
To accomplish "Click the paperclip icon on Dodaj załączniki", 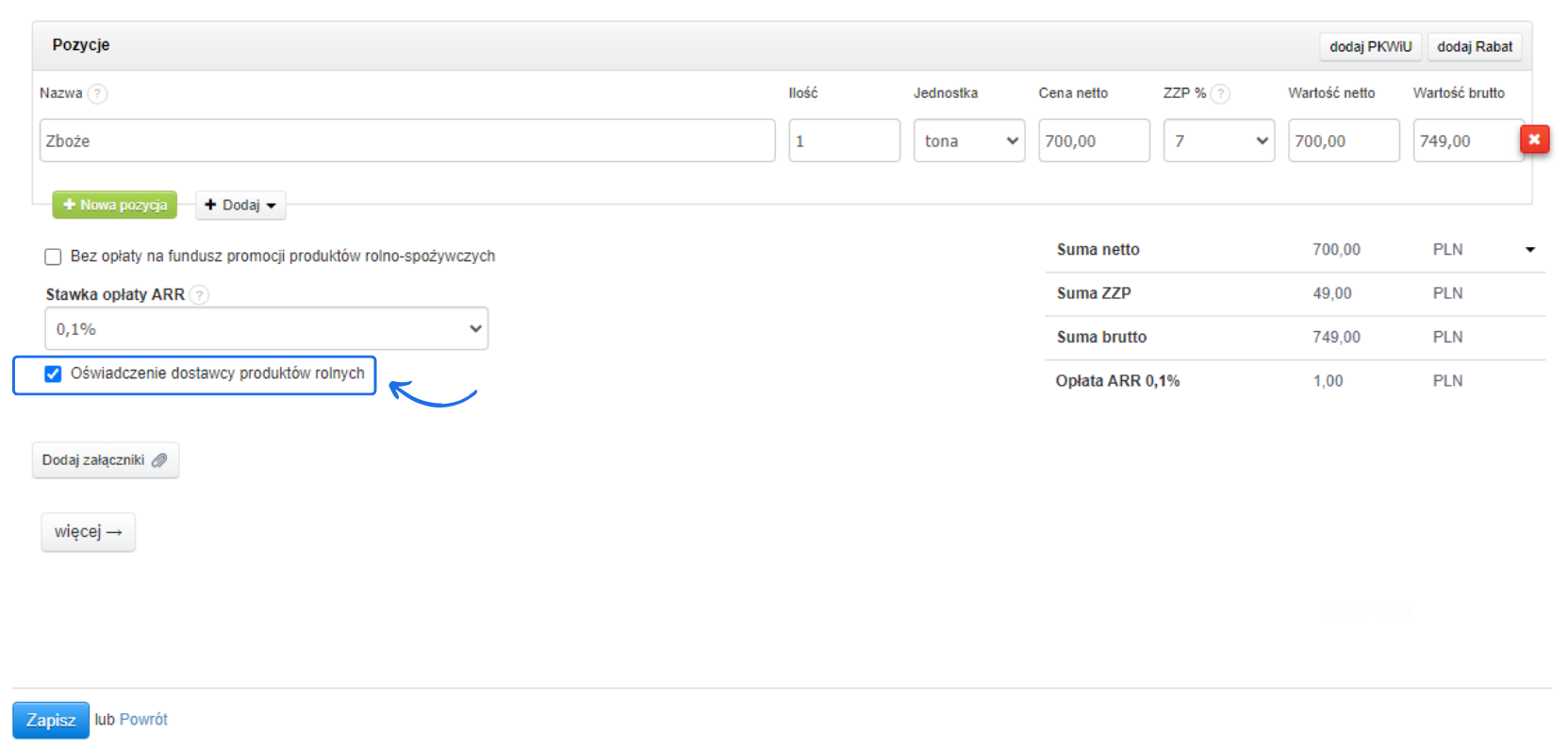I will (x=159, y=460).
